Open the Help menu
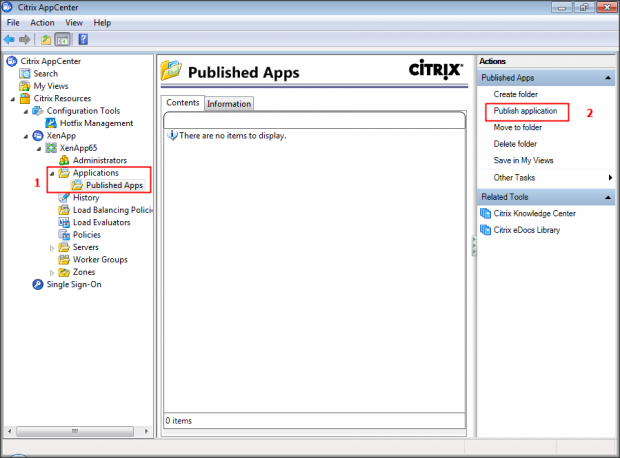The width and height of the screenshot is (620, 458). click(102, 23)
